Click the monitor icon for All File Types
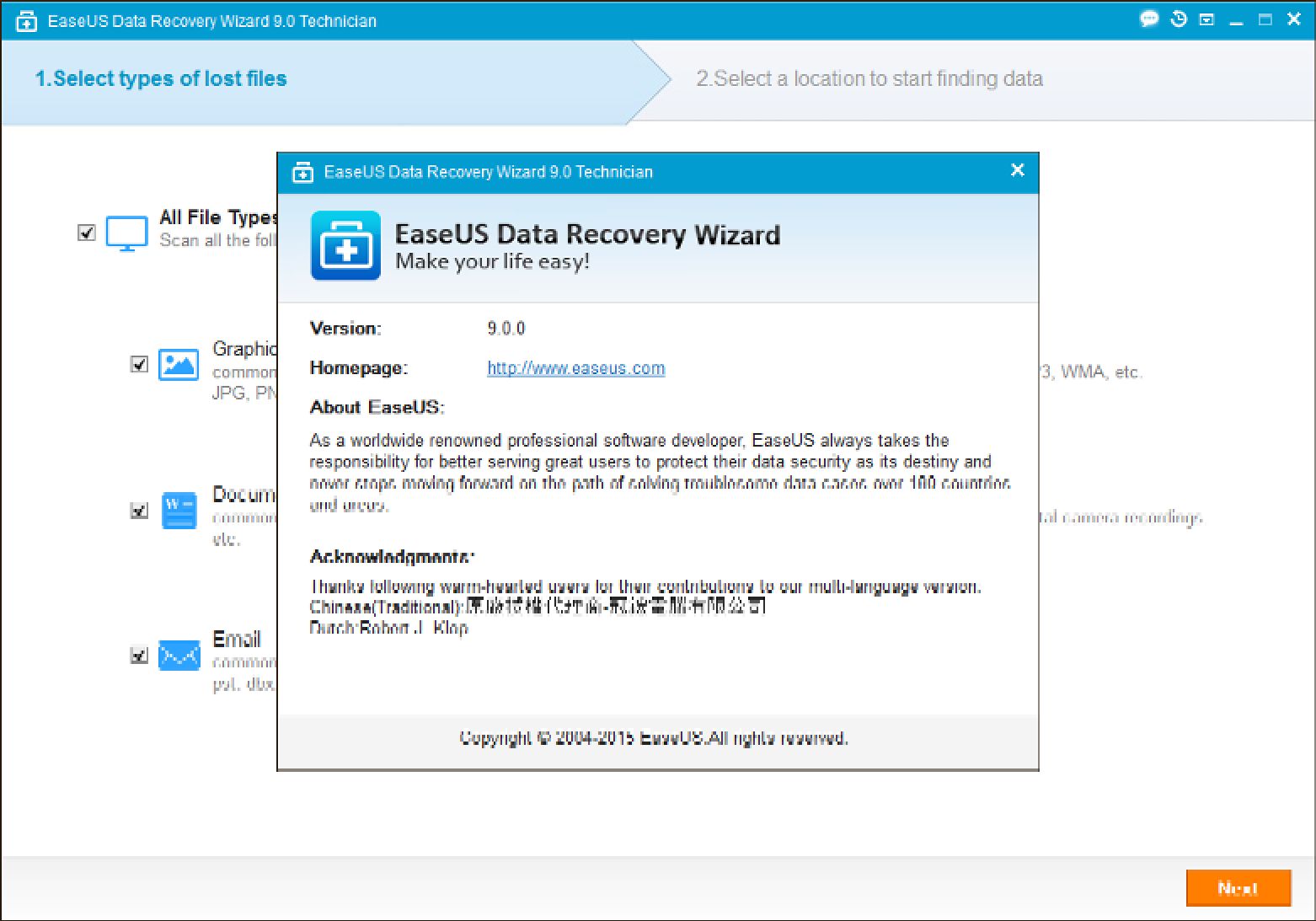Image resolution: width=1316 pixels, height=921 pixels. (126, 233)
